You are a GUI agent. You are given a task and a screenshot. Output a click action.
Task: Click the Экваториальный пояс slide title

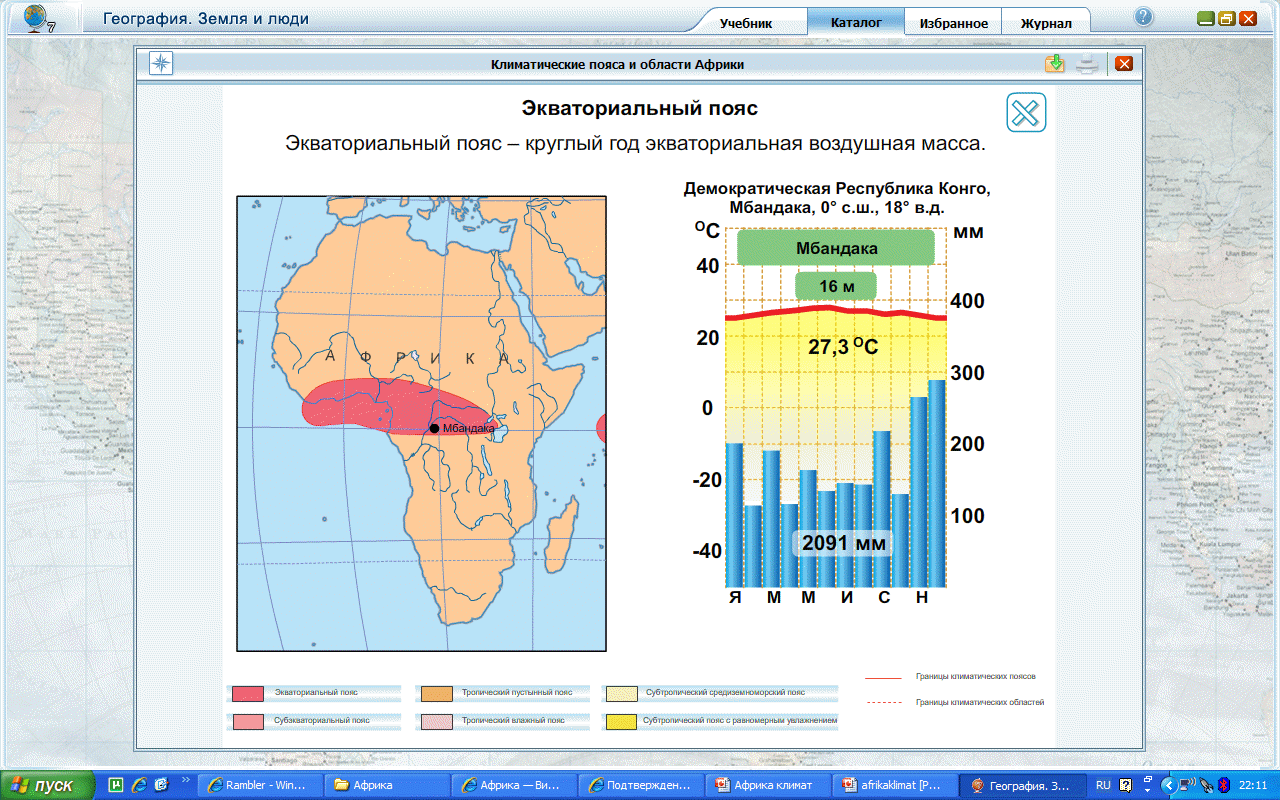point(641,108)
